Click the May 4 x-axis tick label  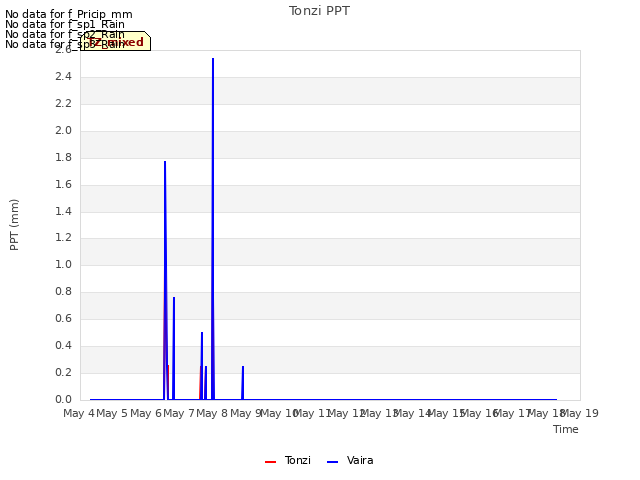[79, 413]
